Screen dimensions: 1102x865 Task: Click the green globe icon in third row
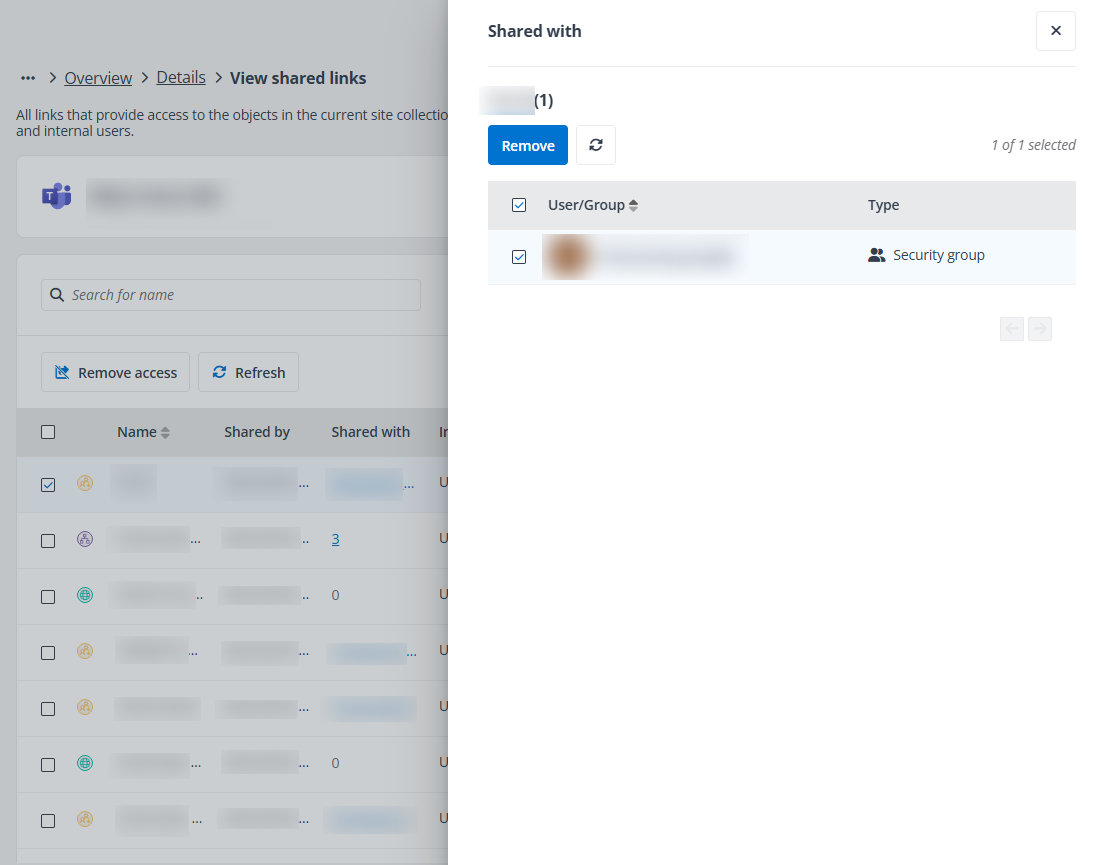[x=85, y=595]
